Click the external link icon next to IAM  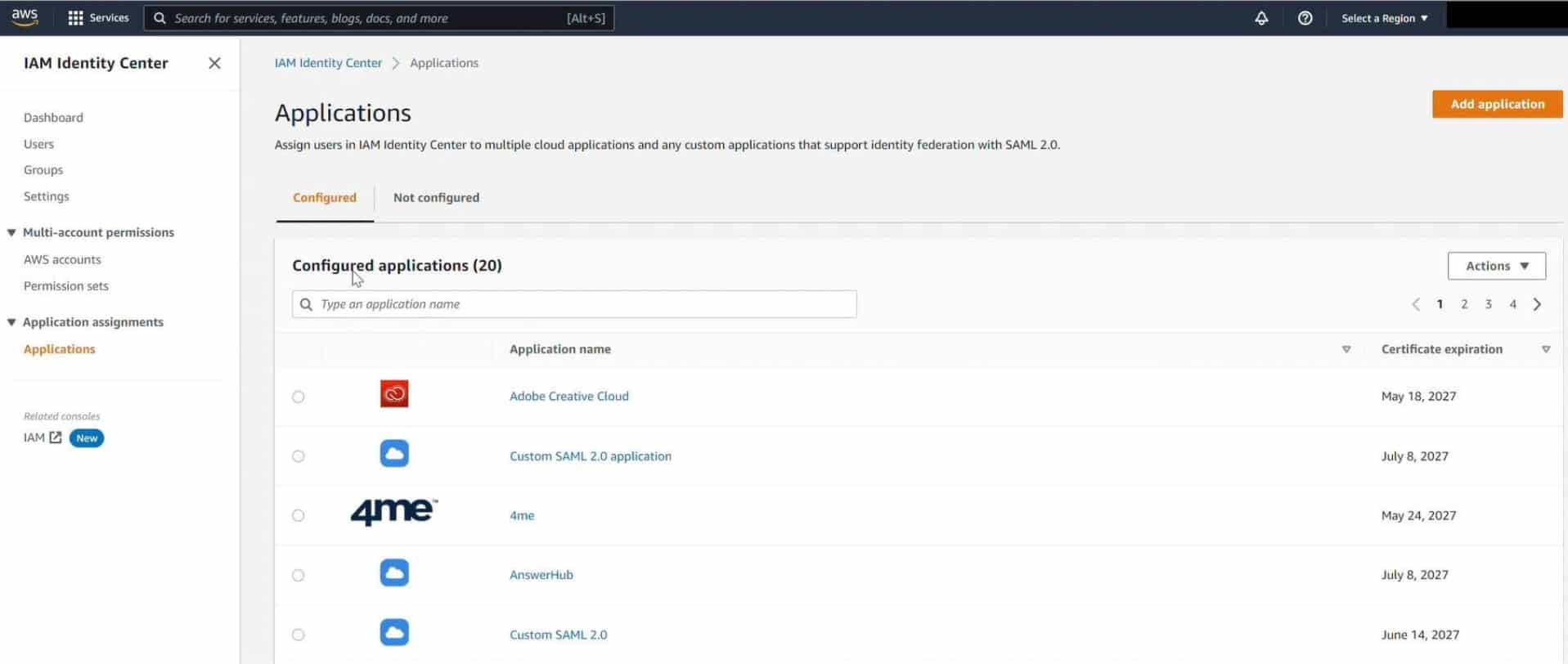[56, 437]
